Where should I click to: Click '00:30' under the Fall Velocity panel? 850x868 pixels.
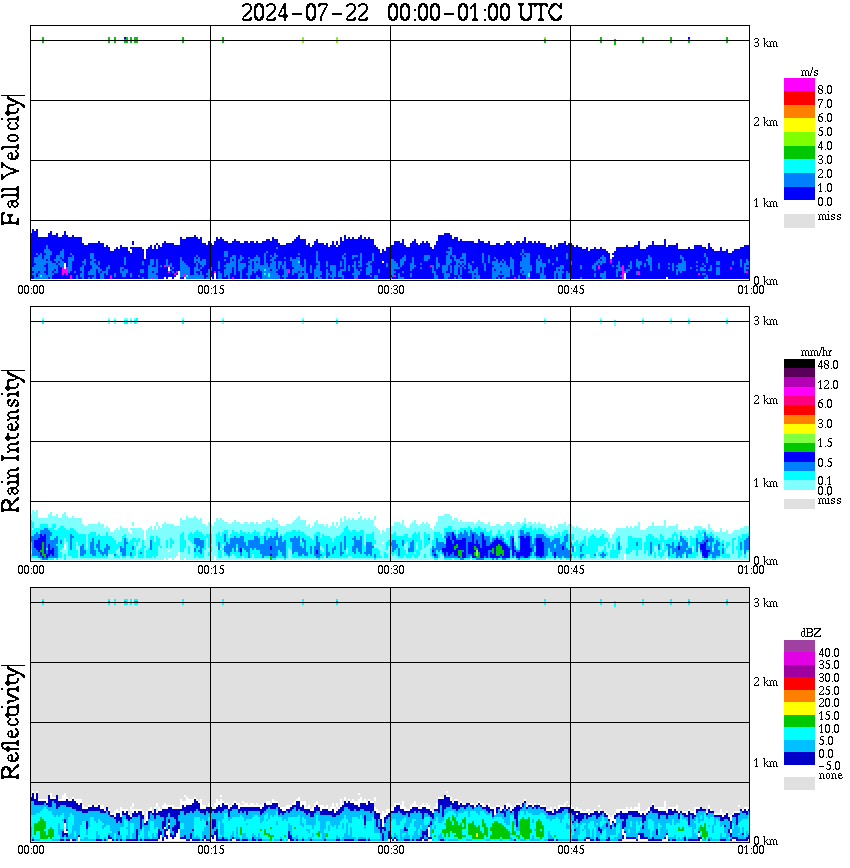pyautogui.click(x=391, y=290)
